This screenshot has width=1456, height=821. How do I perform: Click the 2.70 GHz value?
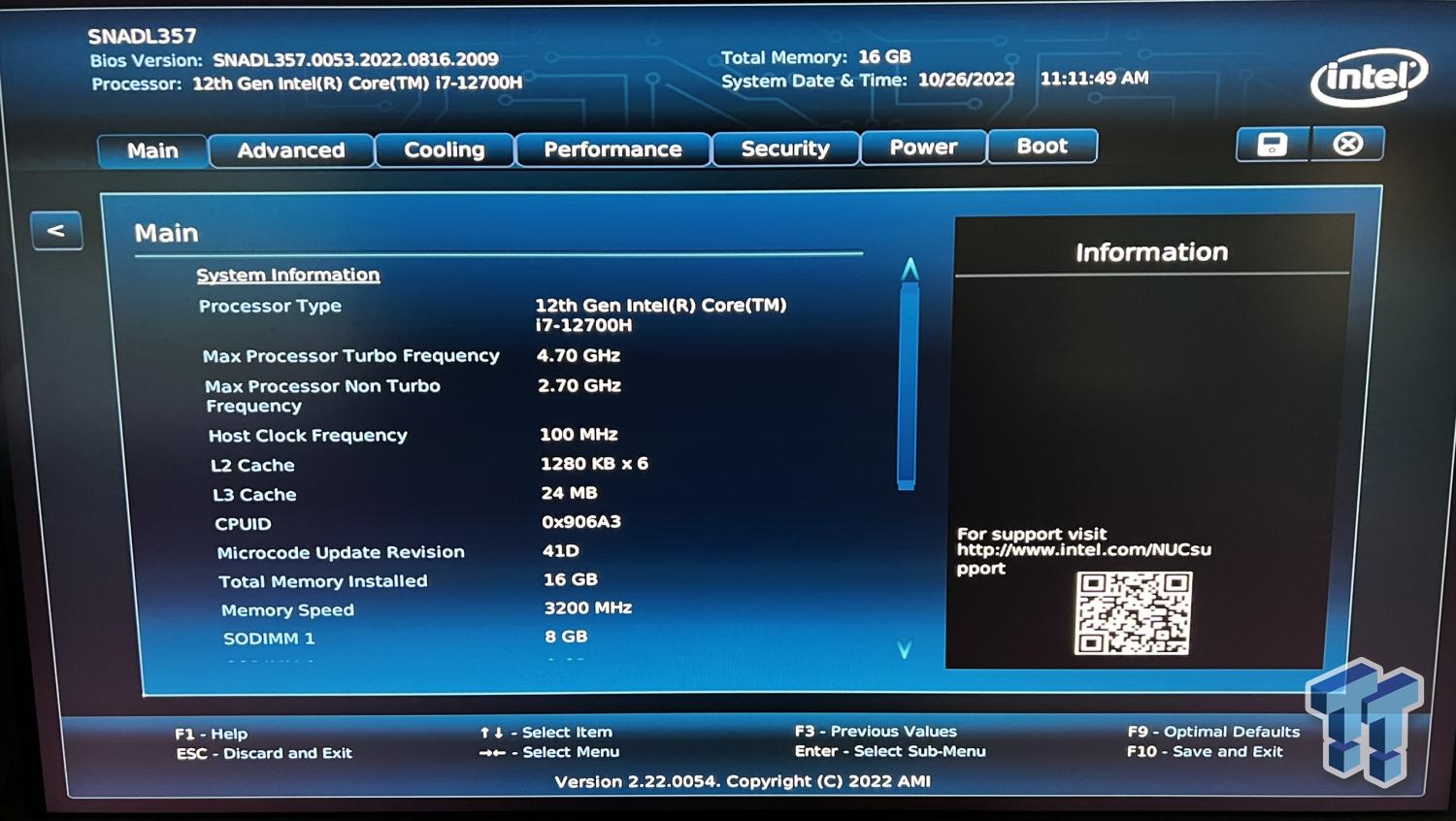[579, 385]
